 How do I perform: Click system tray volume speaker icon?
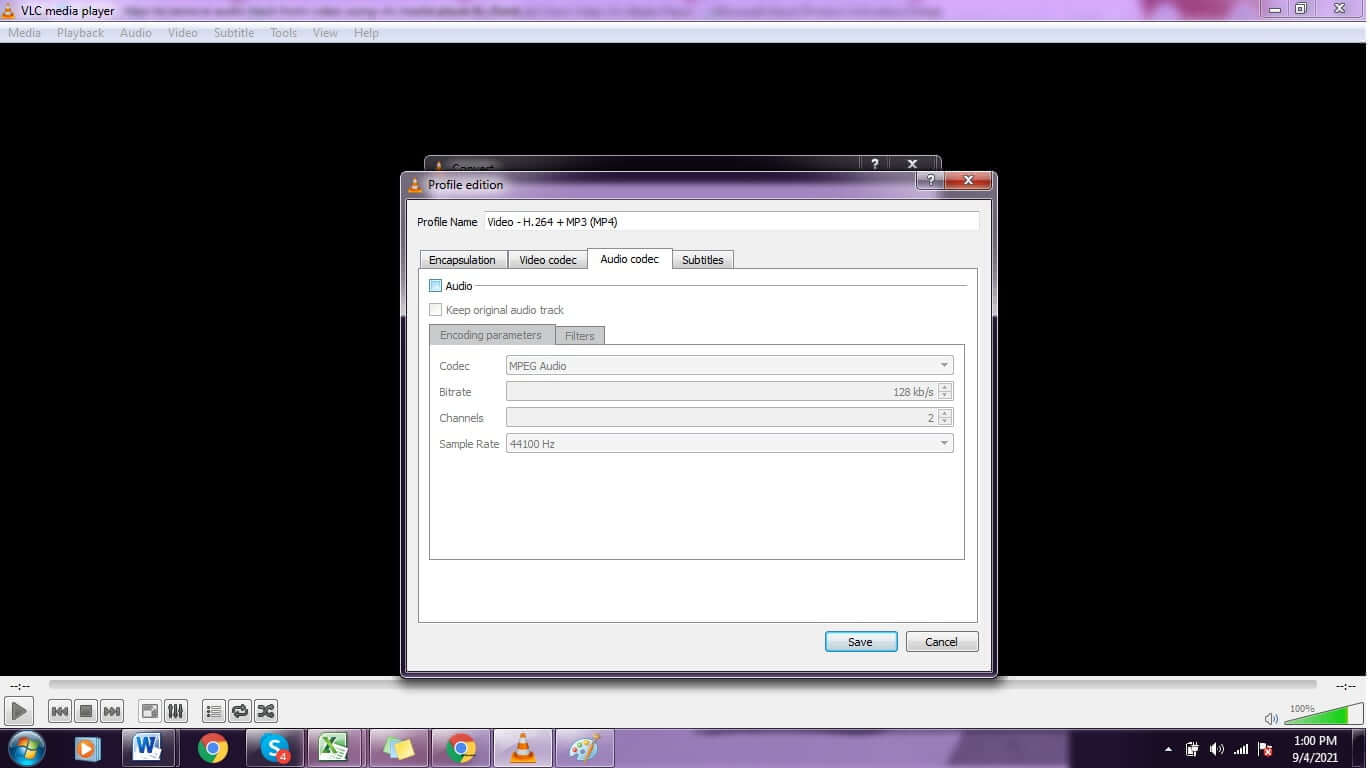point(1216,749)
